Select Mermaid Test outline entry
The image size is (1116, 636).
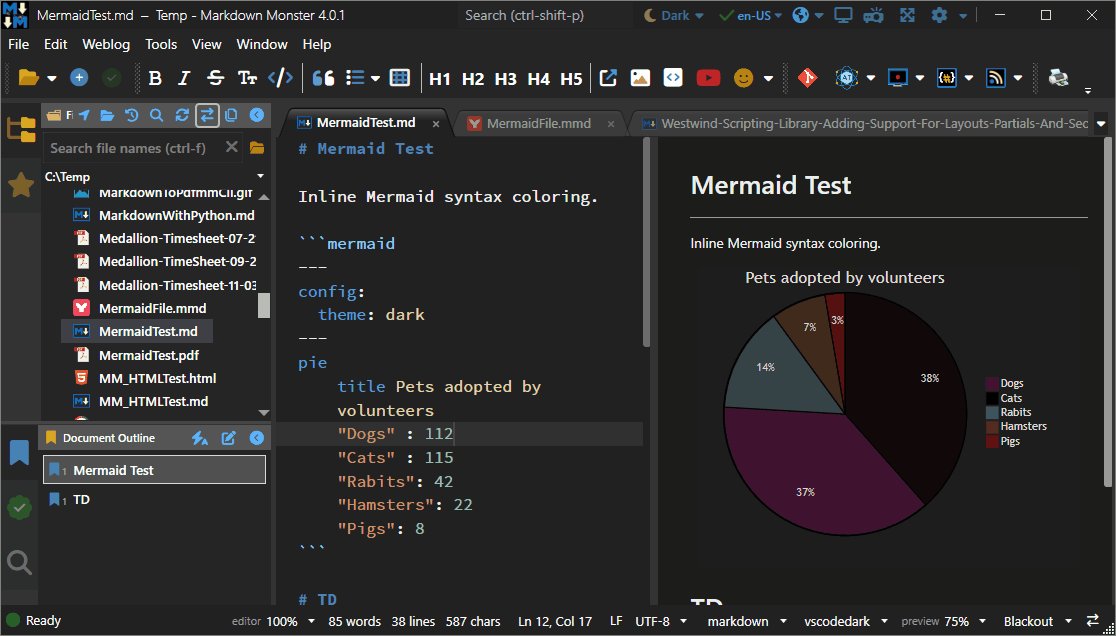click(x=154, y=470)
